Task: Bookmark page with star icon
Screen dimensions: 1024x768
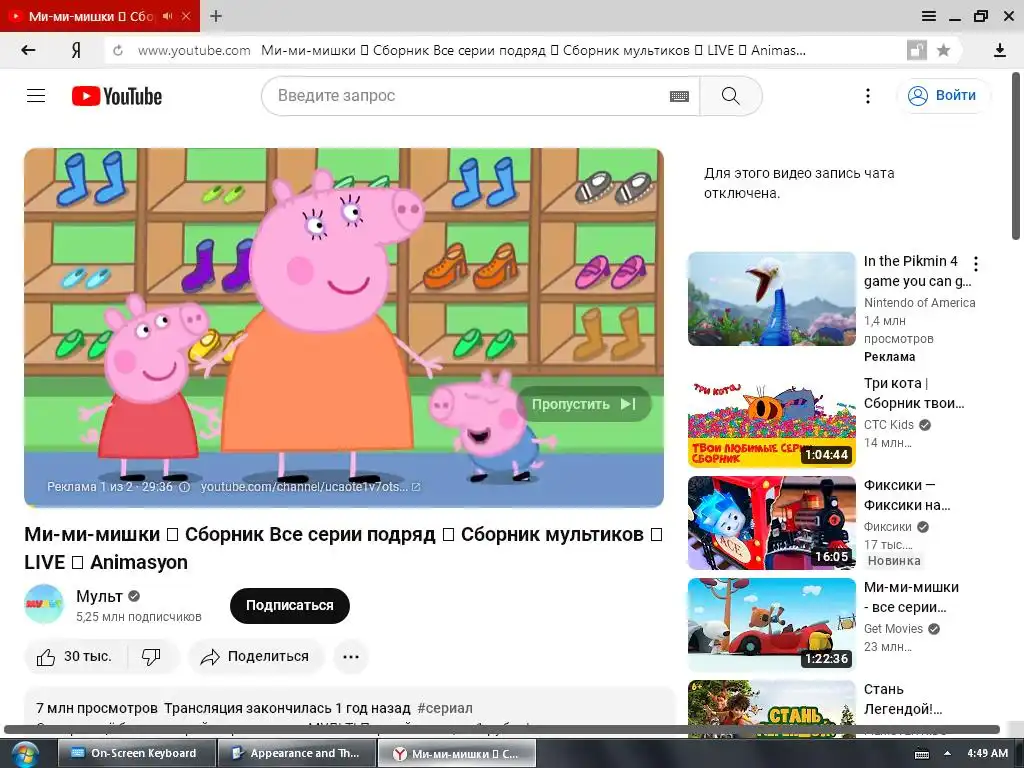Action: pos(943,50)
